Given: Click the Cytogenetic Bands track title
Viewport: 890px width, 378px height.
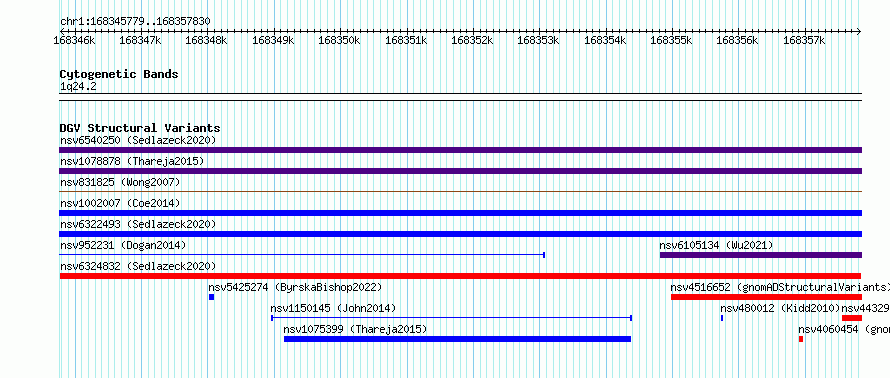Looking at the screenshot, I should pos(119,74).
